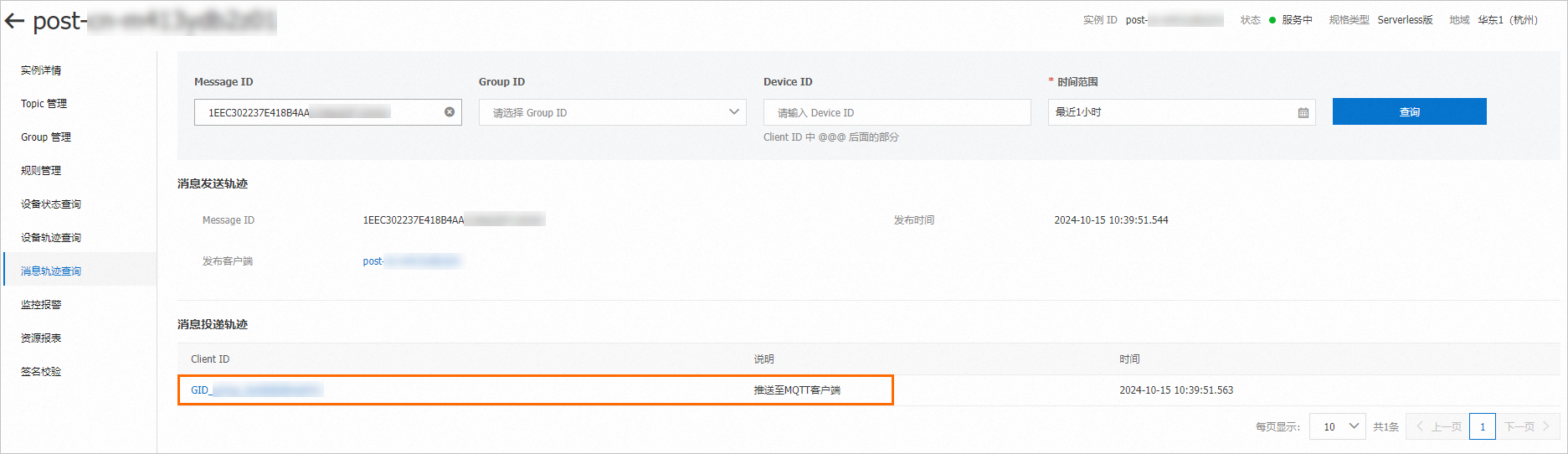This screenshot has width=1568, height=454.
Task: Select Group 管理 in the sidebar
Action: point(46,137)
